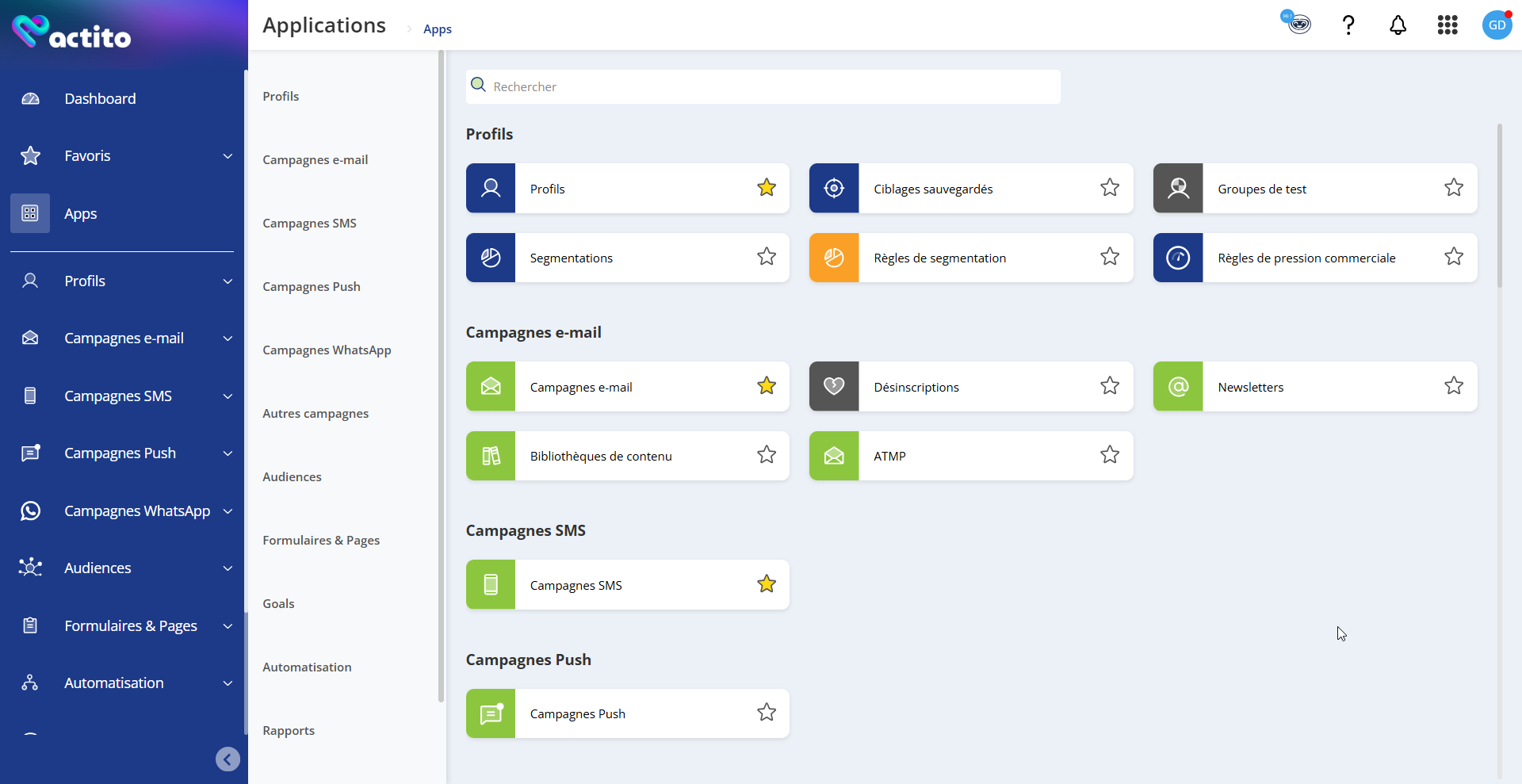Click the Apps breadcrumb link
The image size is (1522, 784).
pos(437,29)
